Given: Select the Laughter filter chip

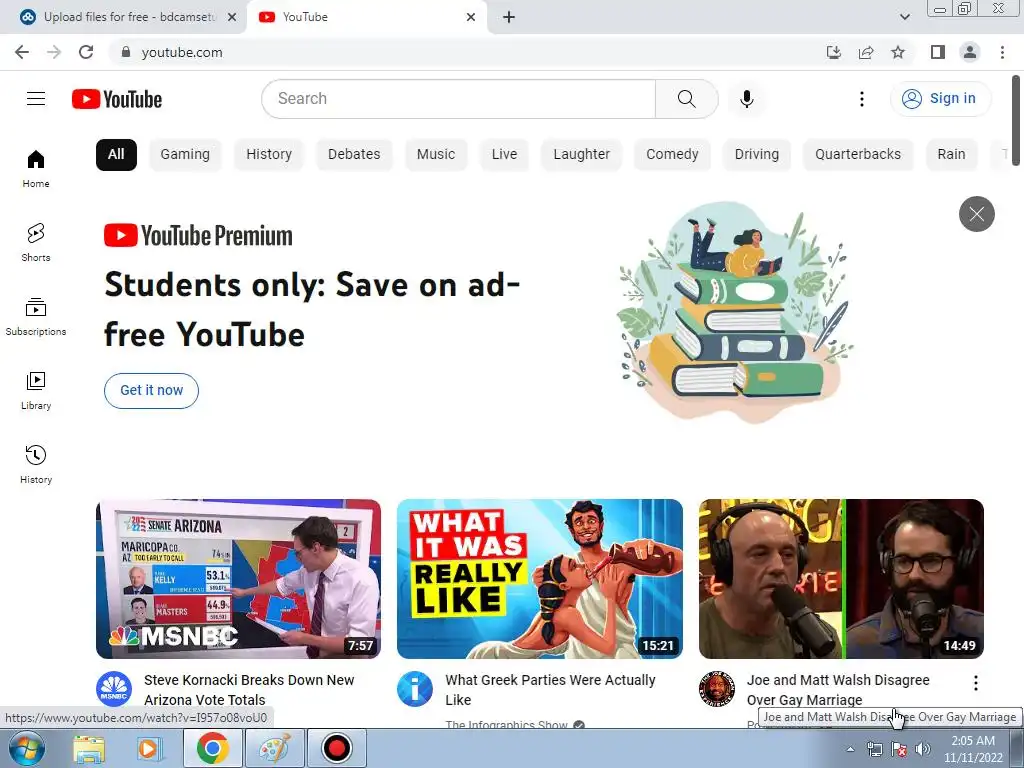Looking at the screenshot, I should pyautogui.click(x=581, y=155).
